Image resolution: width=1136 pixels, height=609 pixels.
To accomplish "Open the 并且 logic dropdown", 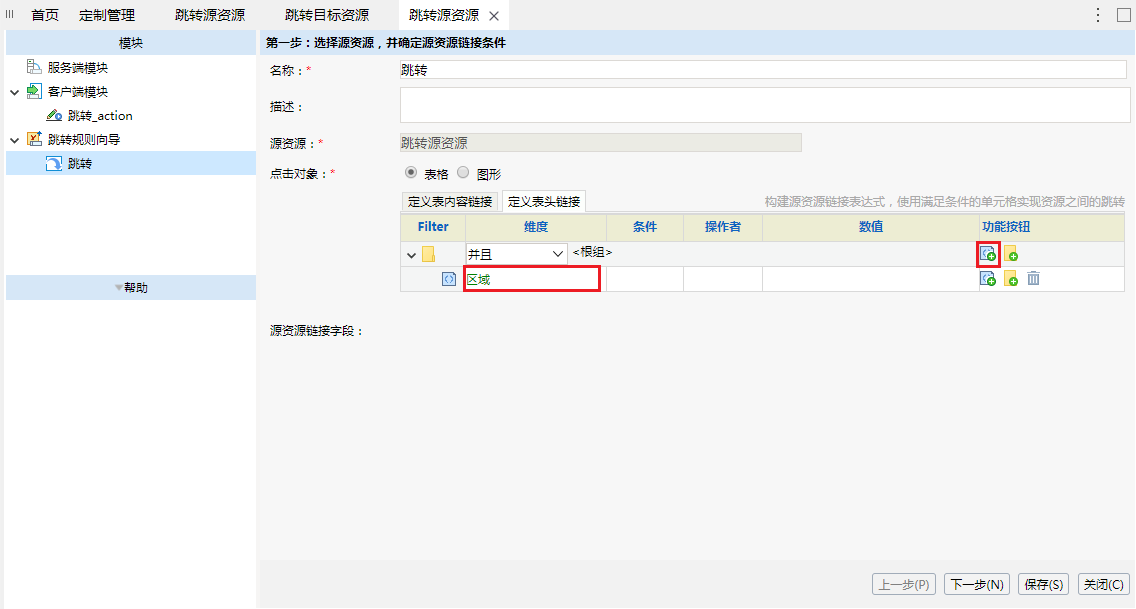I will pyautogui.click(x=516, y=254).
